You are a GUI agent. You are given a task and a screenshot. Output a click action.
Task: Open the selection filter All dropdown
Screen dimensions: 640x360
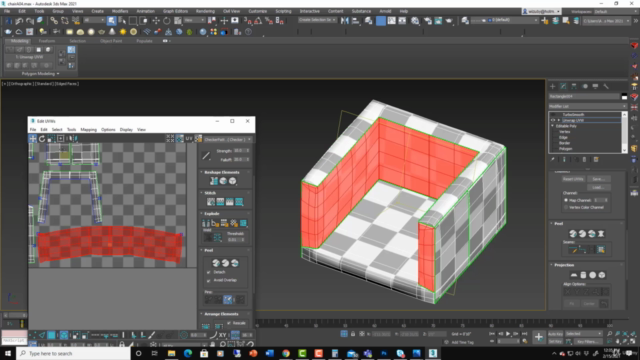94,20
